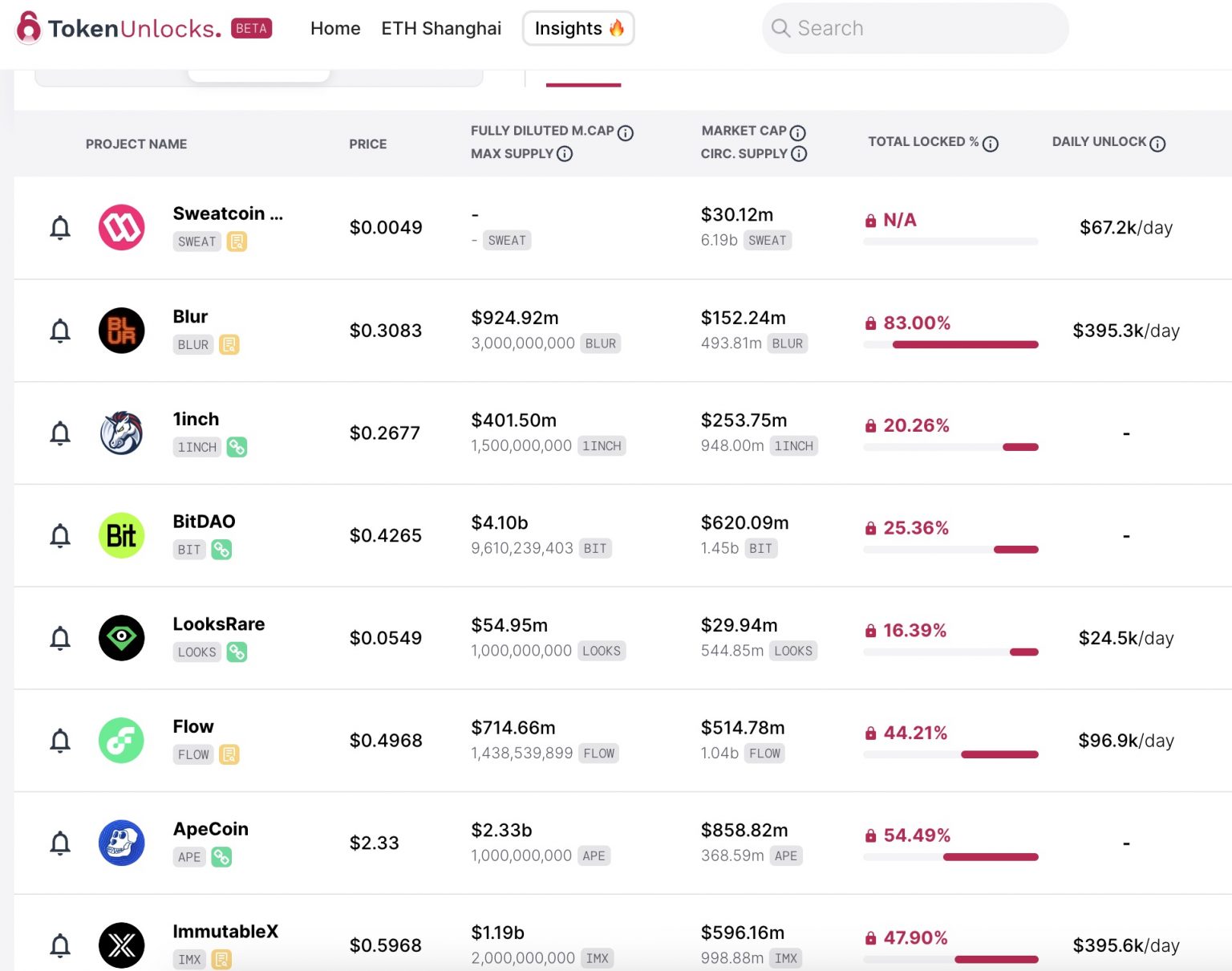Click Flow's $514.78m market cap
This screenshot has width=1232, height=971.
[x=743, y=728]
